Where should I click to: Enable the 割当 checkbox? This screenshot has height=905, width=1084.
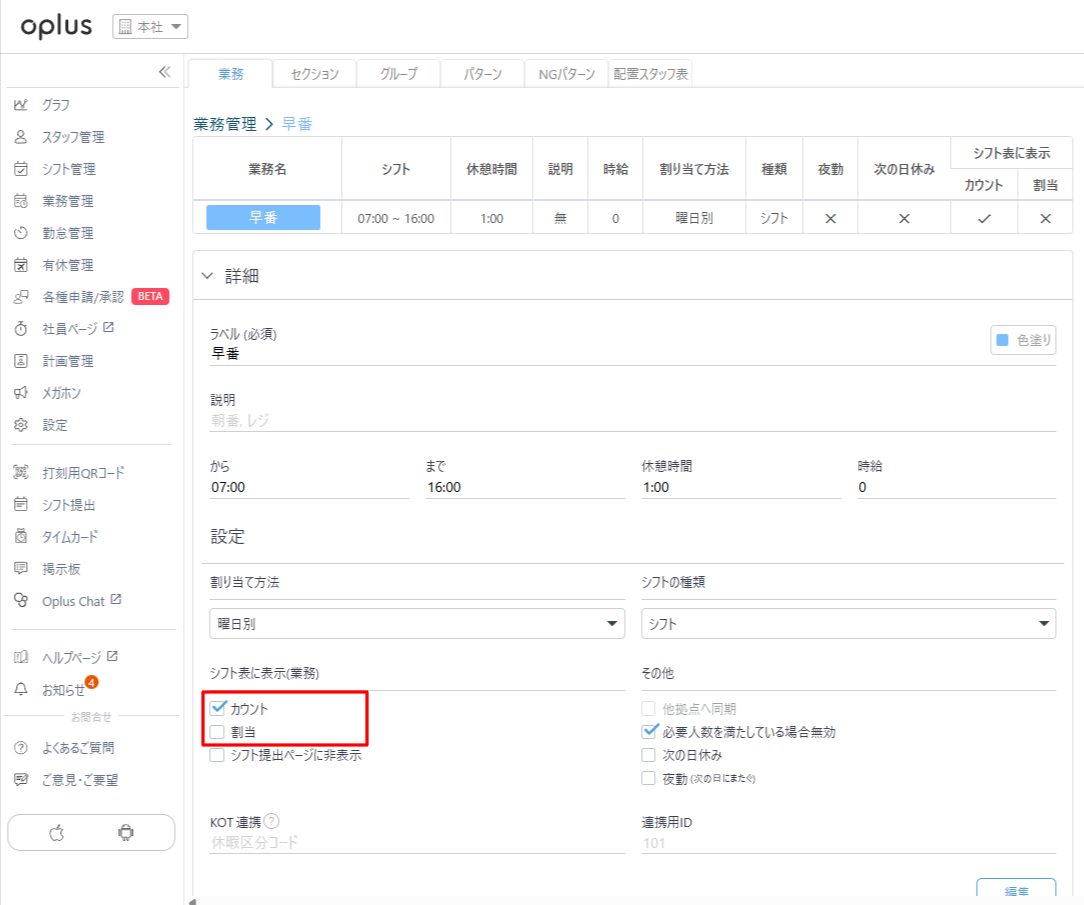[217, 732]
